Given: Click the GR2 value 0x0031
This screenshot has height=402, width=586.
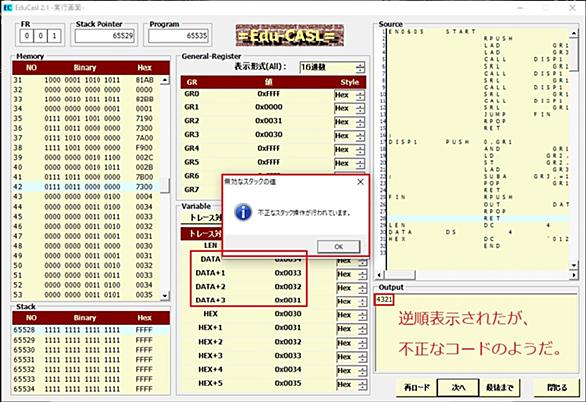Looking at the screenshot, I should point(269,121).
